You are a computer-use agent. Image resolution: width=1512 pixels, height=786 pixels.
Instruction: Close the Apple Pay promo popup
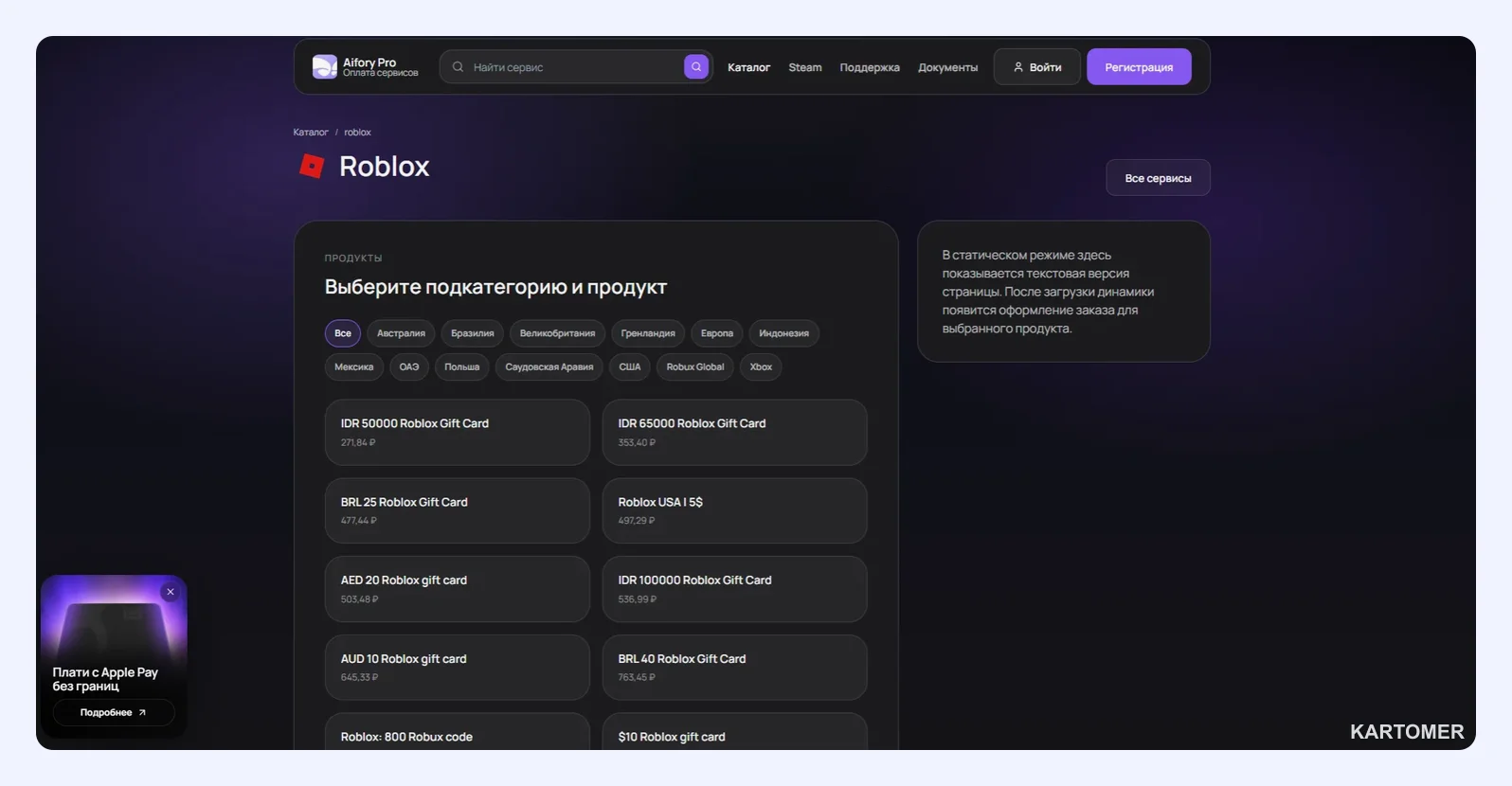171,592
